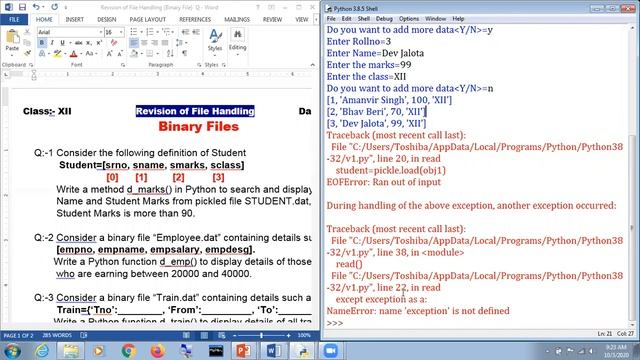
Task: Toggle Align Right paragraph alignment
Action: [x=155, y=43]
